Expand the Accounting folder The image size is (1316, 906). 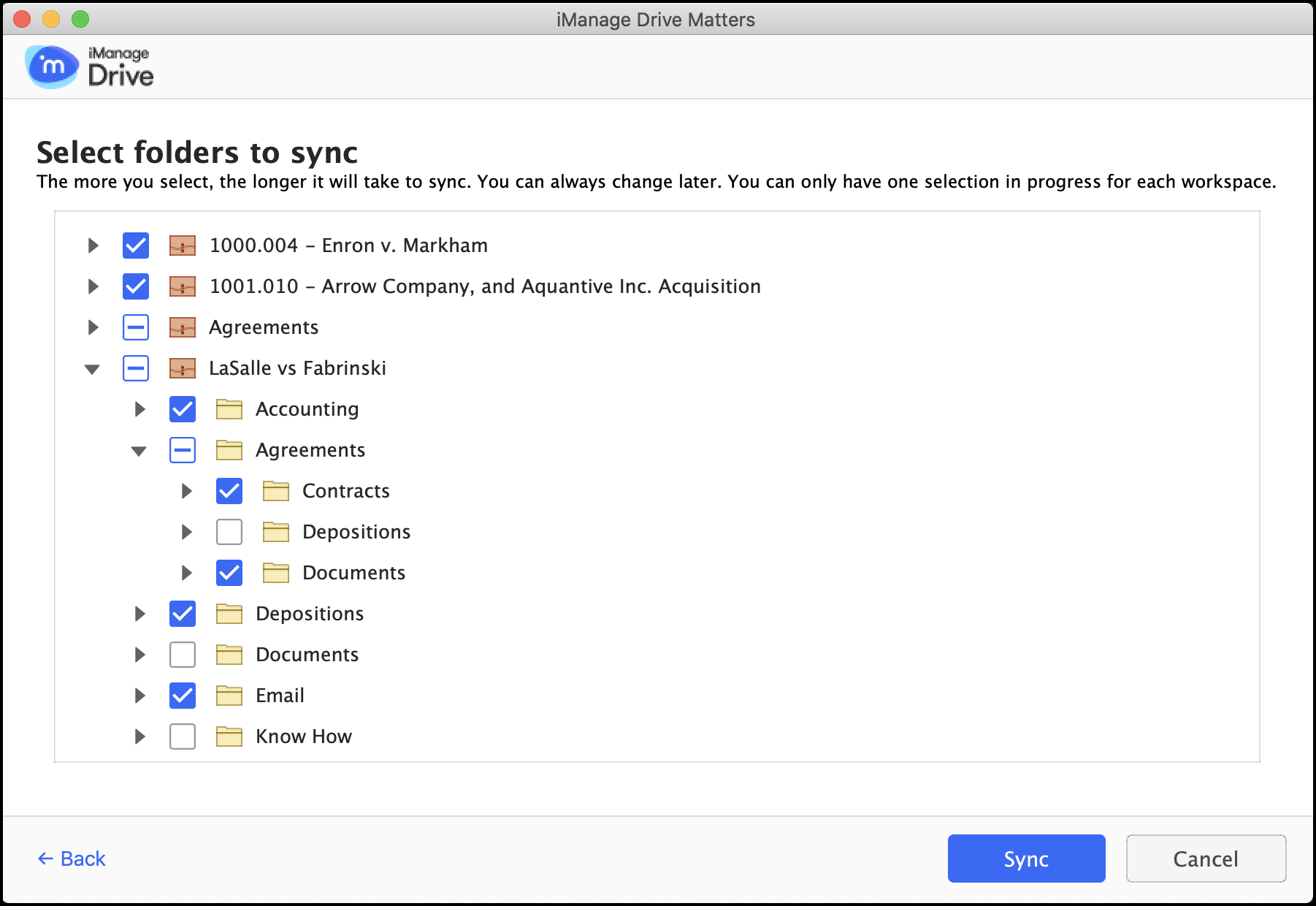139,409
